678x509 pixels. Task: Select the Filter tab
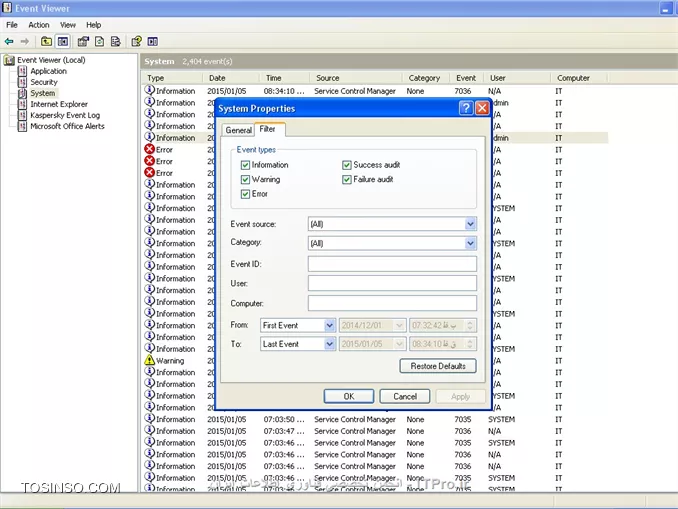click(268, 129)
